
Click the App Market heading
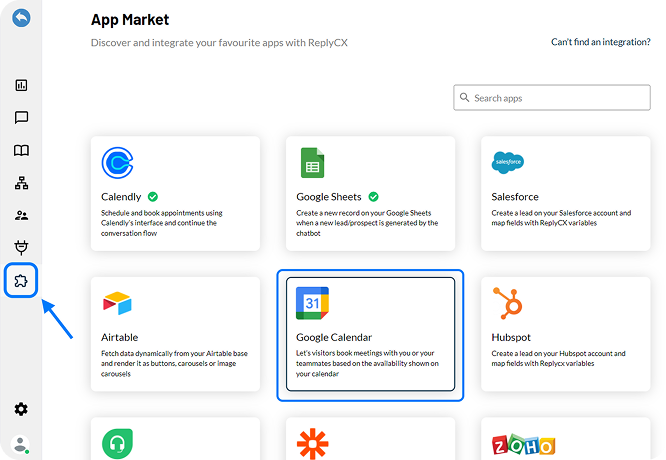130,20
